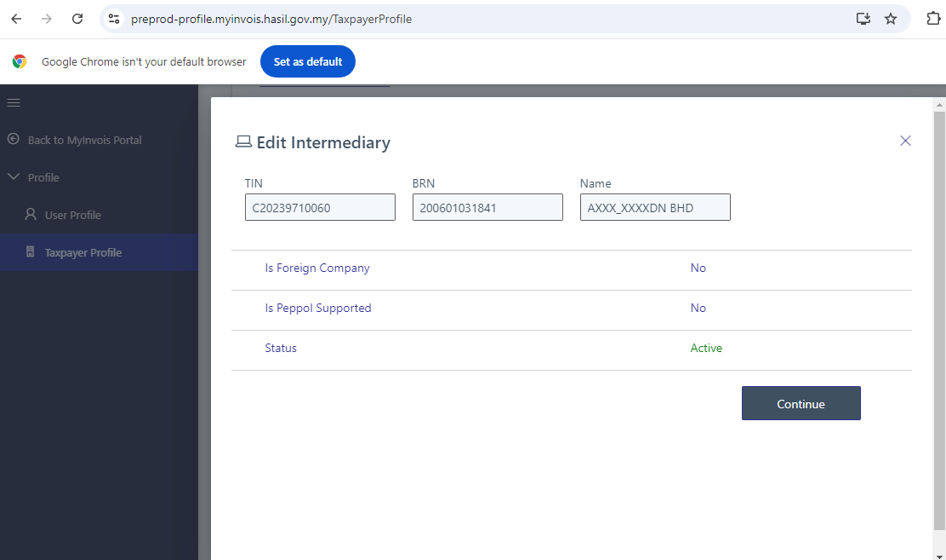The height and width of the screenshot is (560, 946).
Task: Click the Name input field
Action: click(655, 207)
